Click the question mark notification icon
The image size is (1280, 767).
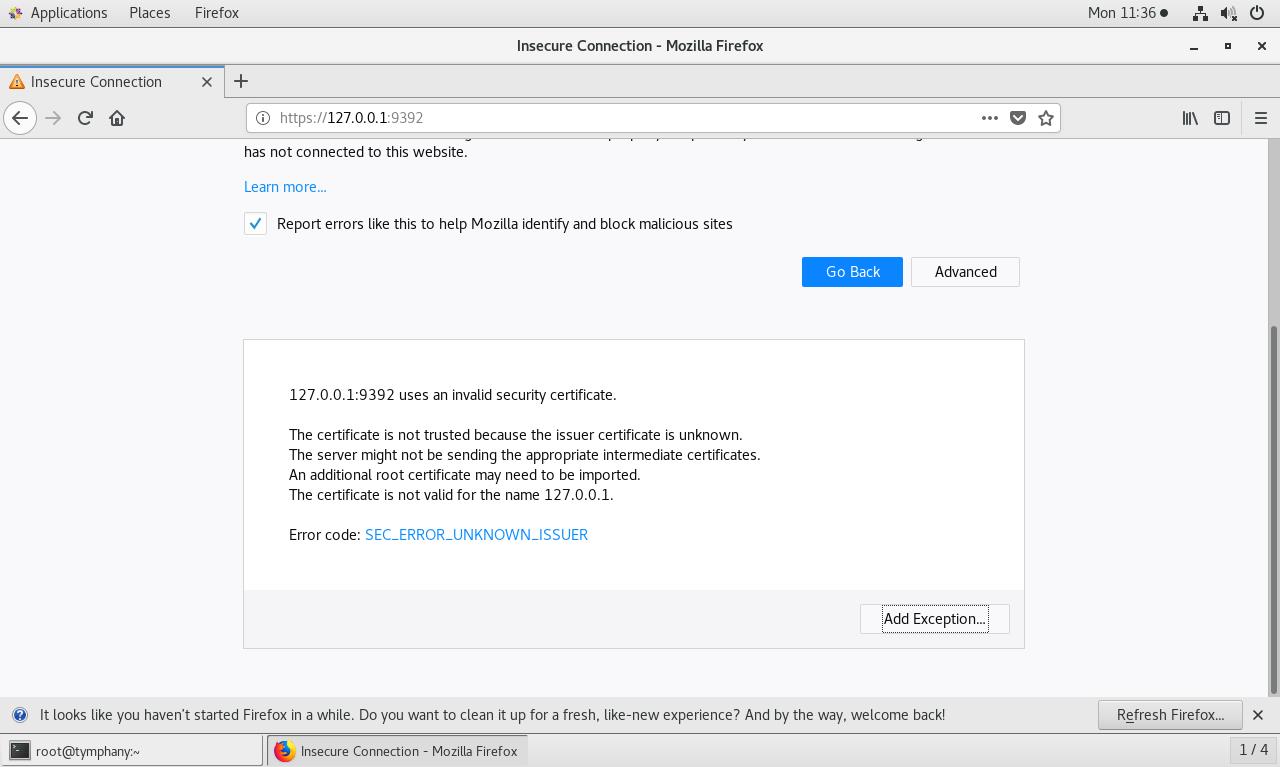(x=19, y=715)
